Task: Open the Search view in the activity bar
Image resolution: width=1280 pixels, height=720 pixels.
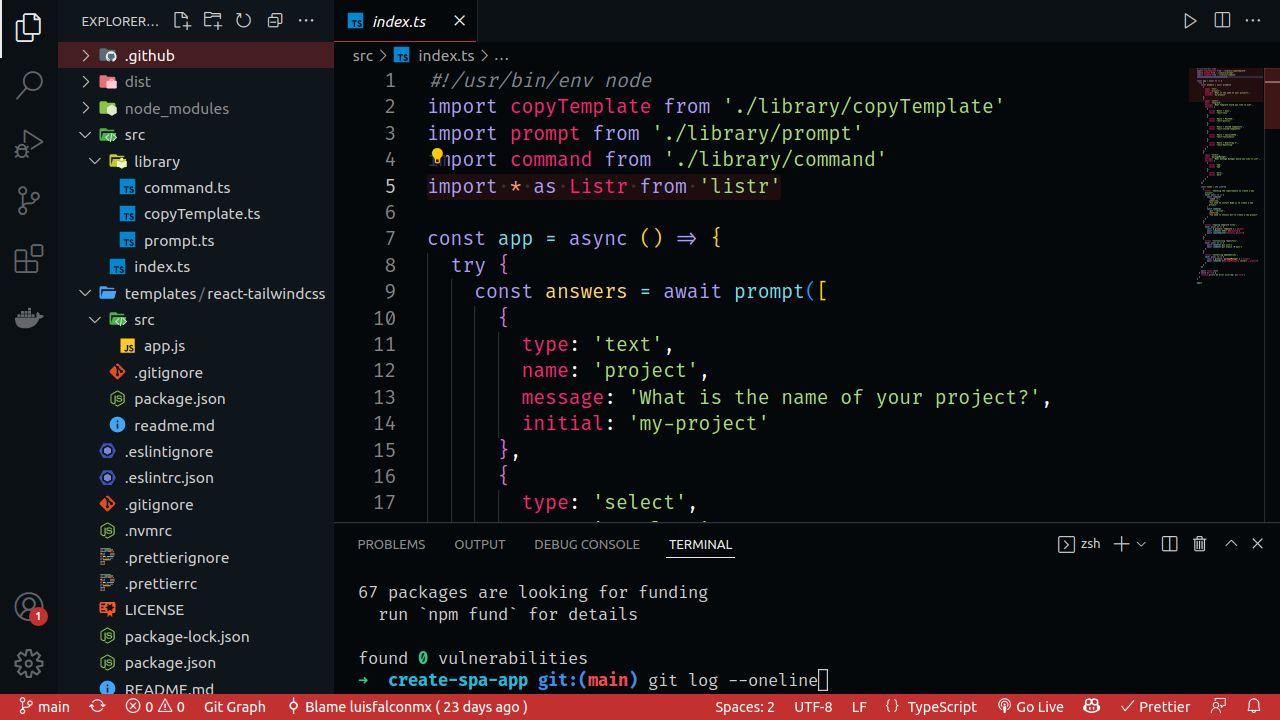Action: pos(28,85)
